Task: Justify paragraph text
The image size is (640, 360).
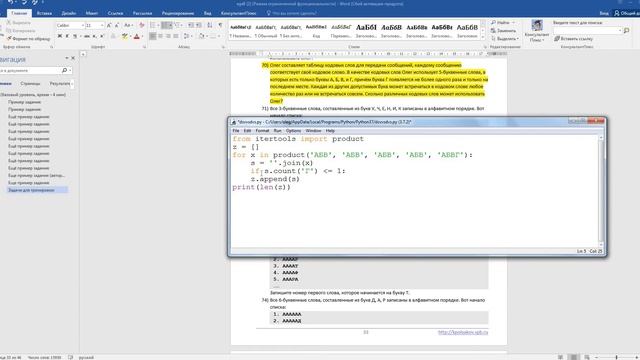Action: pos(176,36)
